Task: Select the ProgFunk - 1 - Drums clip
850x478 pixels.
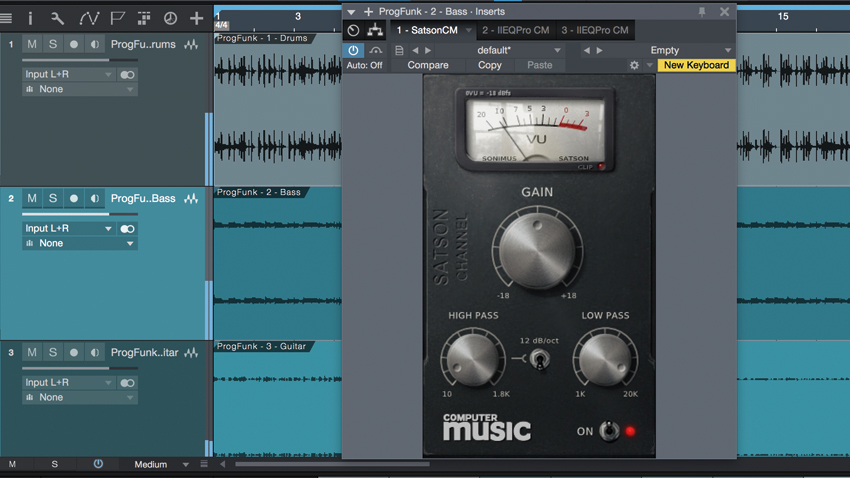Action: click(x=262, y=38)
